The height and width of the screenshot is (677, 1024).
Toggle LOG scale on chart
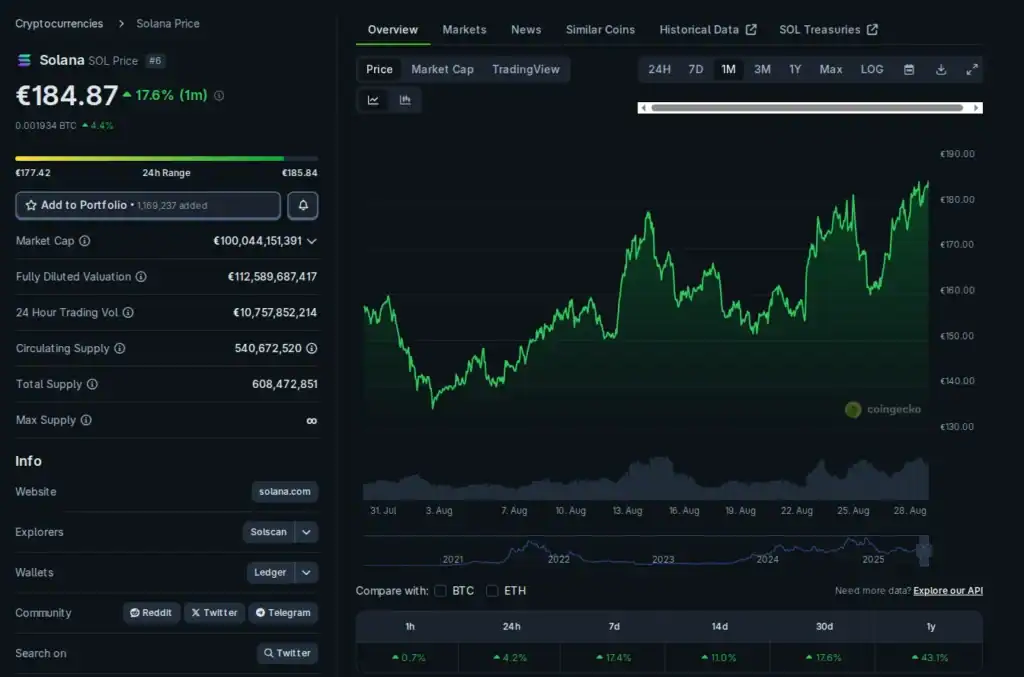pyautogui.click(x=872, y=69)
